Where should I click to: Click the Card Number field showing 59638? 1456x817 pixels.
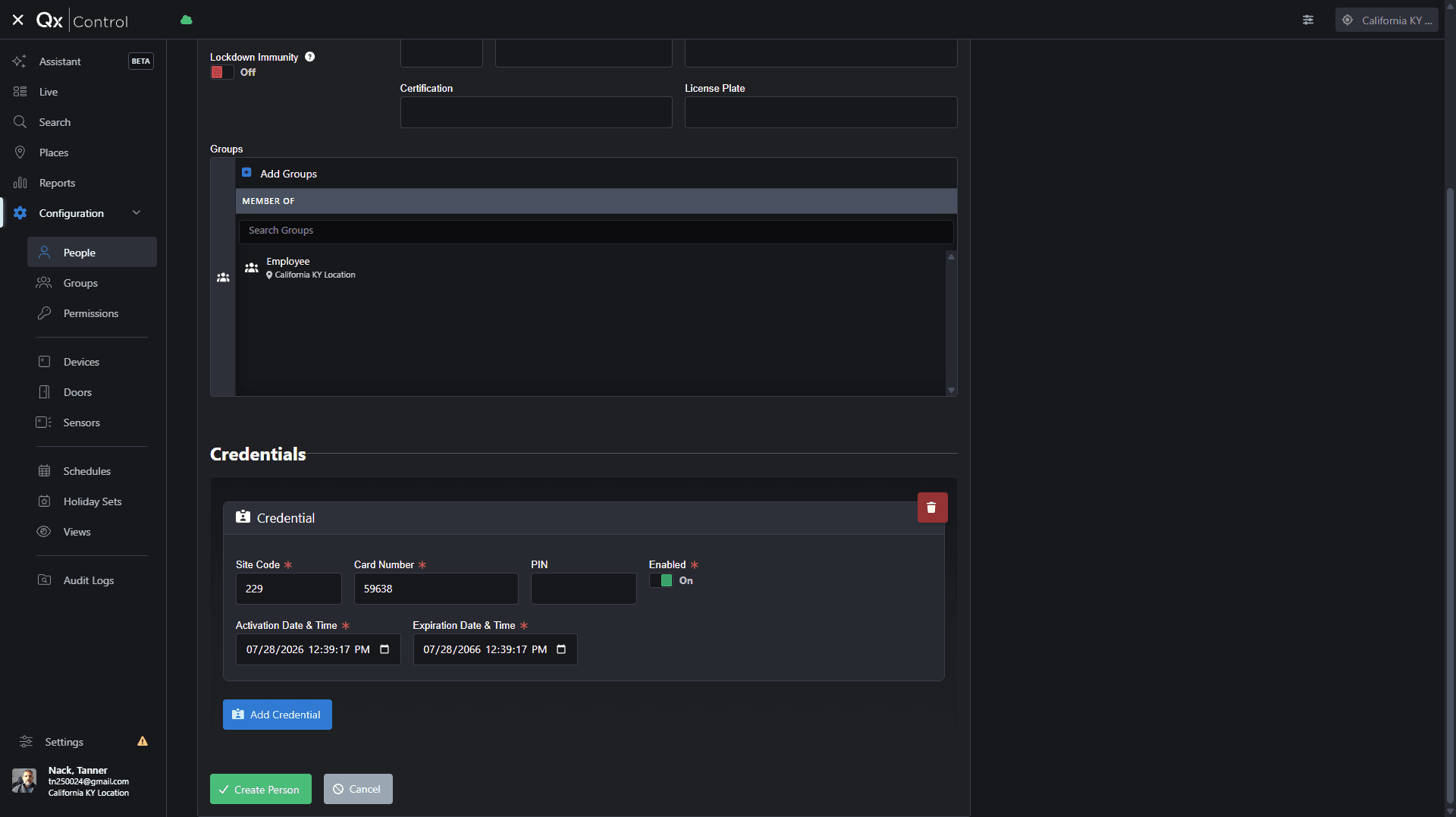[436, 589]
